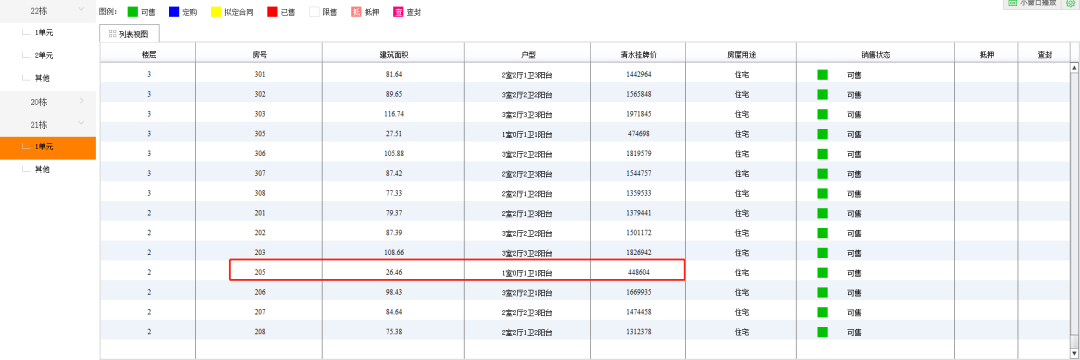The width and height of the screenshot is (1080, 360).
Task: Click the table scrollbar up arrow
Action: click(1074, 67)
